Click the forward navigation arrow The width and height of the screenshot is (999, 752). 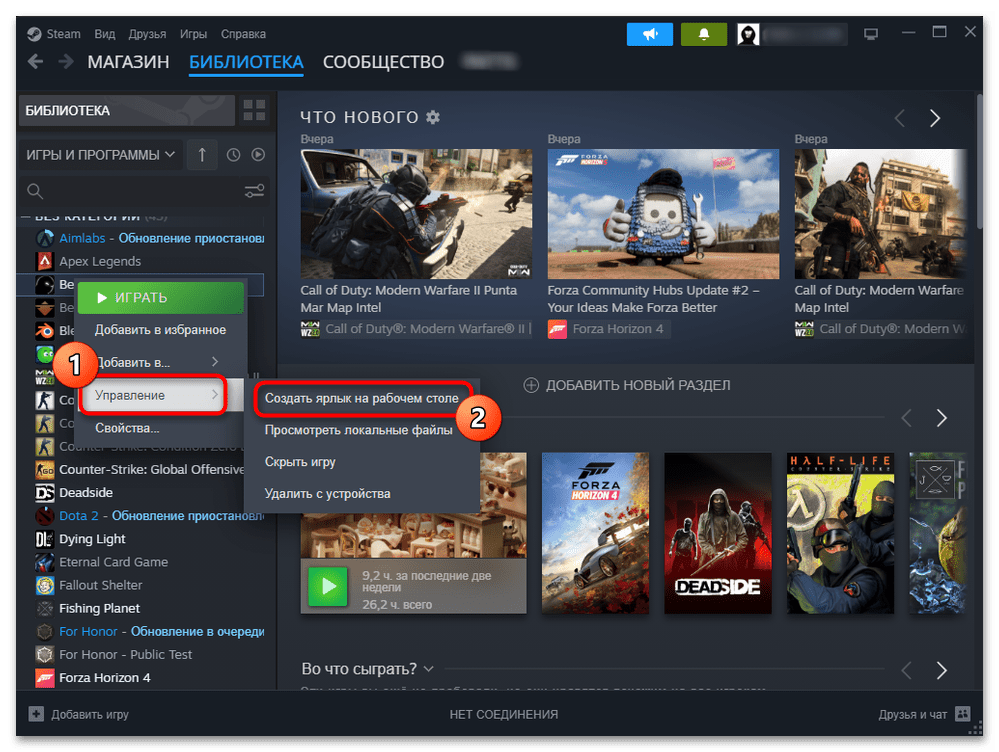[66, 62]
